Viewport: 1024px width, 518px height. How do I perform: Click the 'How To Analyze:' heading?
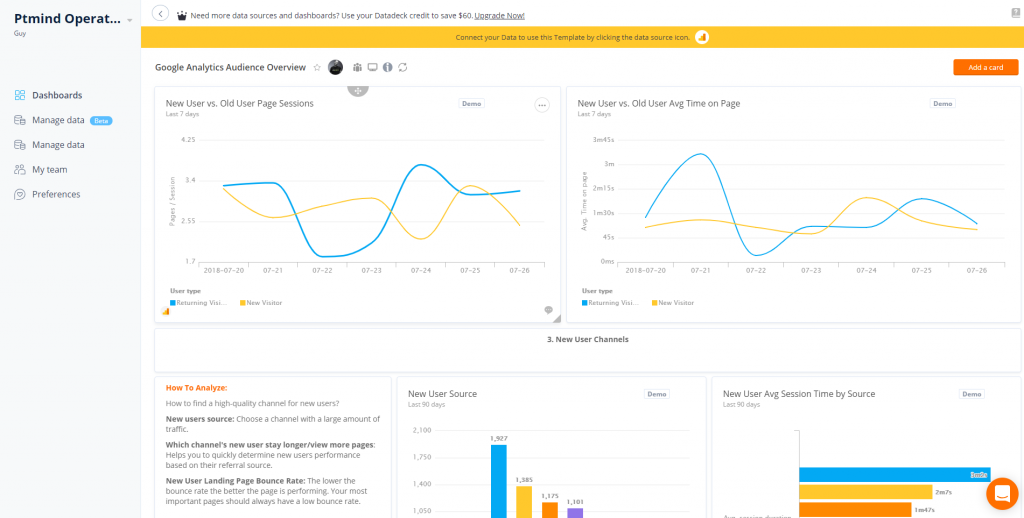pyautogui.click(x=197, y=387)
